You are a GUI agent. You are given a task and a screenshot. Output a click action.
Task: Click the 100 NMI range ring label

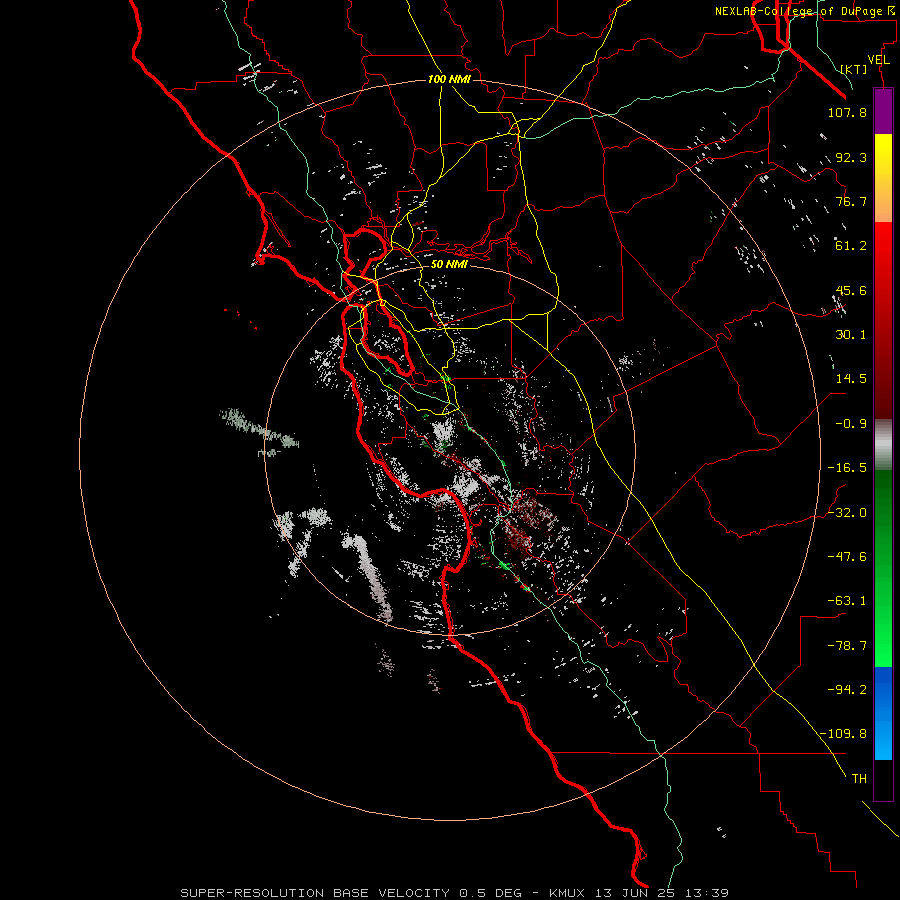point(449,79)
